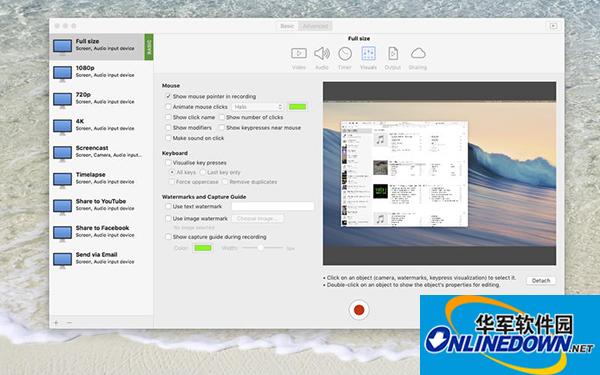This screenshot has width=600, height=375.
Task: Switch to the Basic tab
Action: (287, 26)
